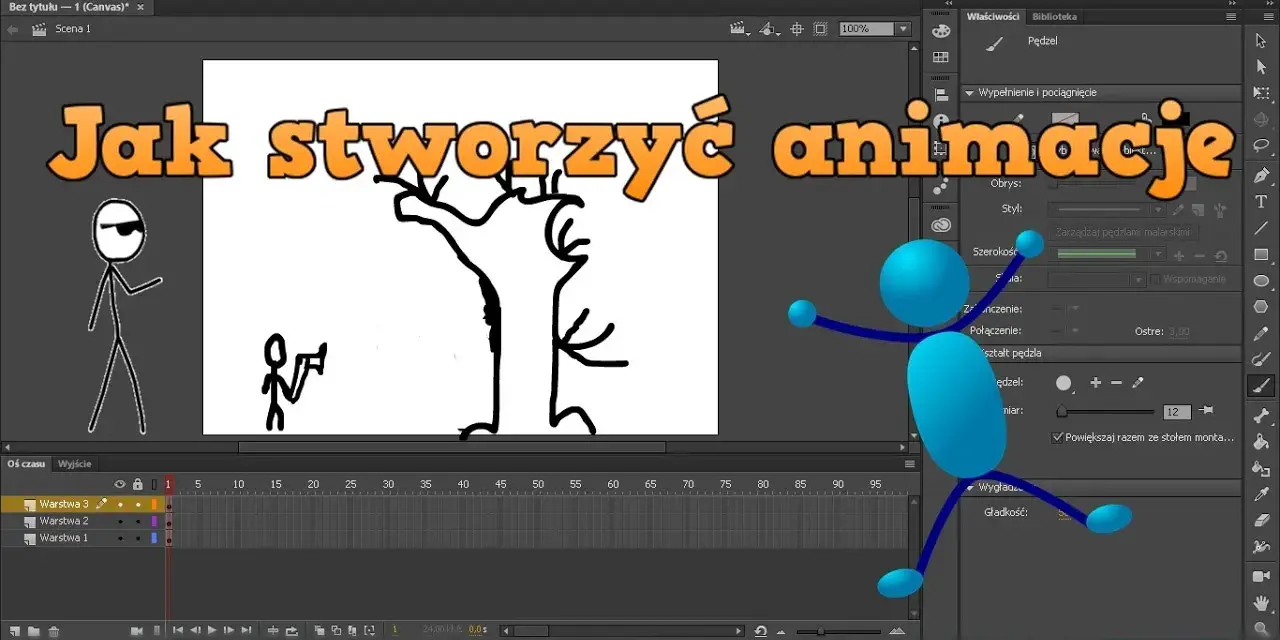1280x640 pixels.
Task: Select the Eyedropper tool
Action: [x=1261, y=494]
